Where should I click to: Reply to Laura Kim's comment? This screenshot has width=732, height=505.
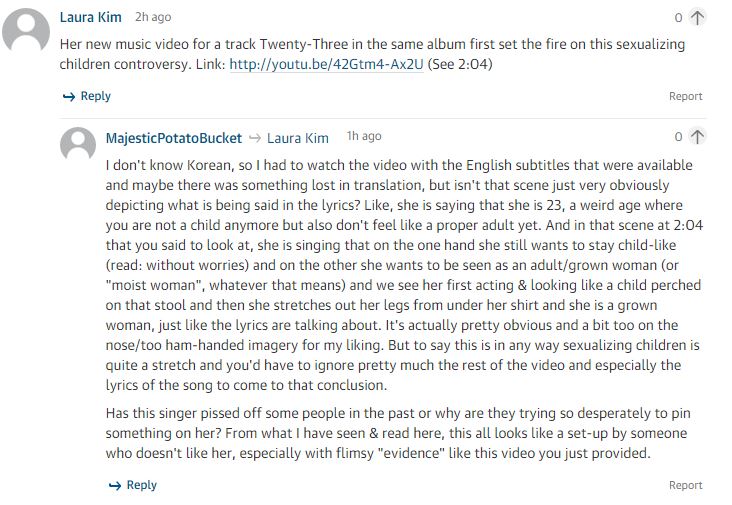pos(87,96)
